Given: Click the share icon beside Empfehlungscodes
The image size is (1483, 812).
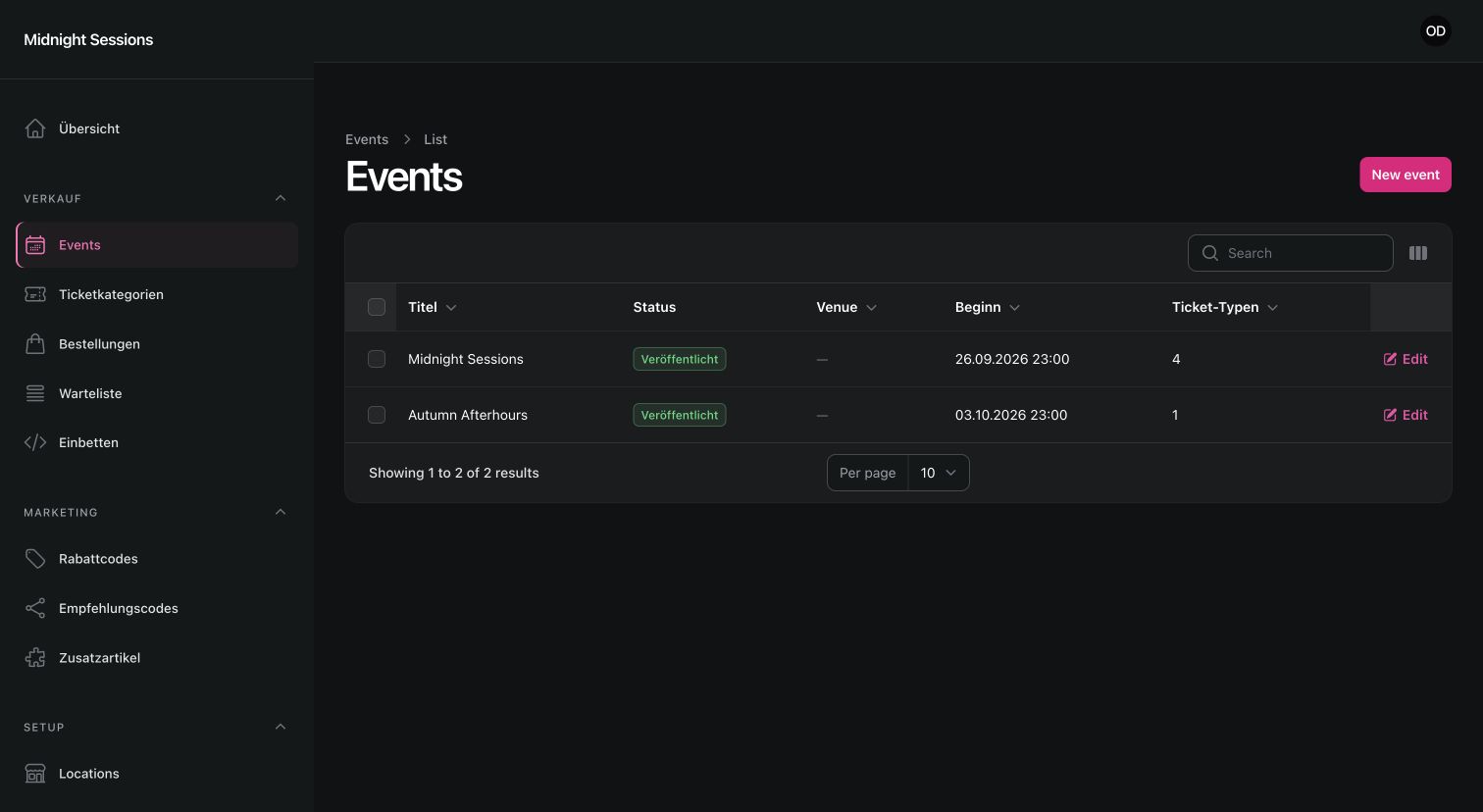Looking at the screenshot, I should [x=35, y=608].
